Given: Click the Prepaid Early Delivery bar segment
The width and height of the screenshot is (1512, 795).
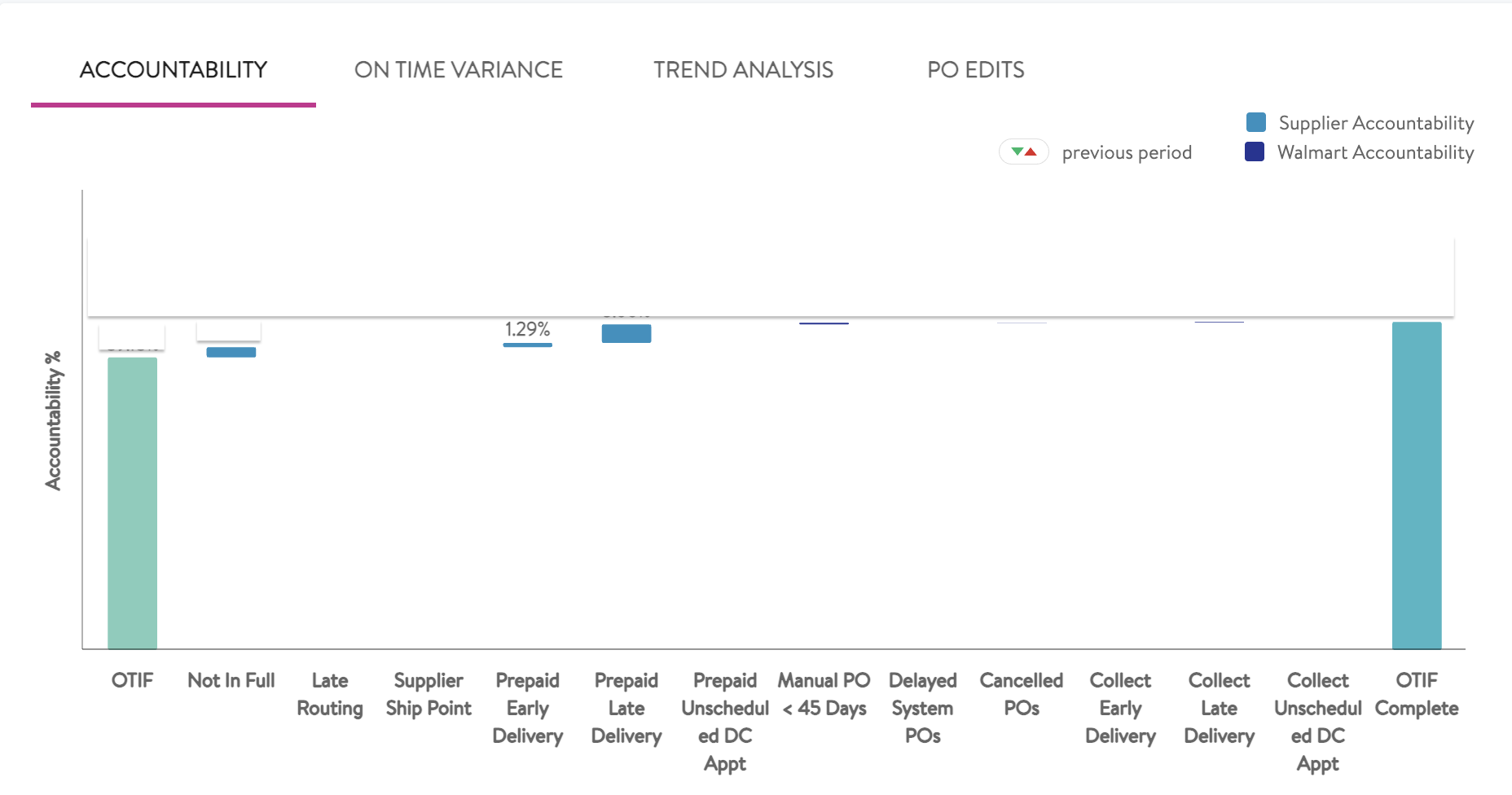Looking at the screenshot, I should click(527, 345).
